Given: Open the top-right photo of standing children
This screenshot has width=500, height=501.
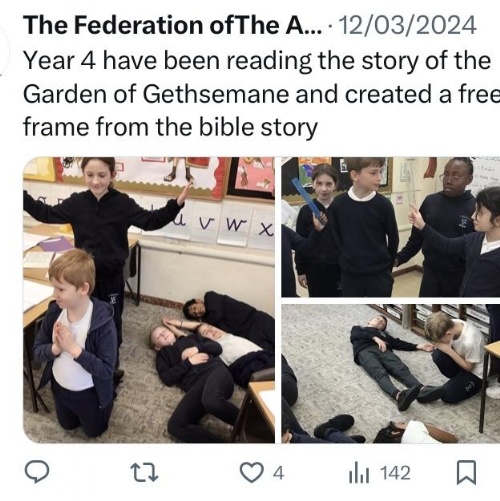Looking at the screenshot, I should [x=390, y=227].
